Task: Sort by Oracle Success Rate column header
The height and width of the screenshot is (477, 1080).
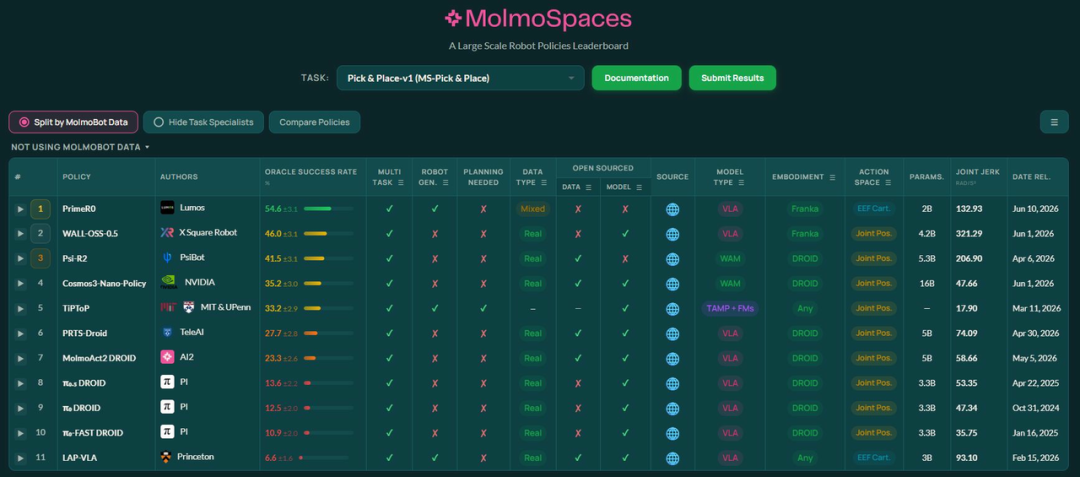Action: [311, 172]
